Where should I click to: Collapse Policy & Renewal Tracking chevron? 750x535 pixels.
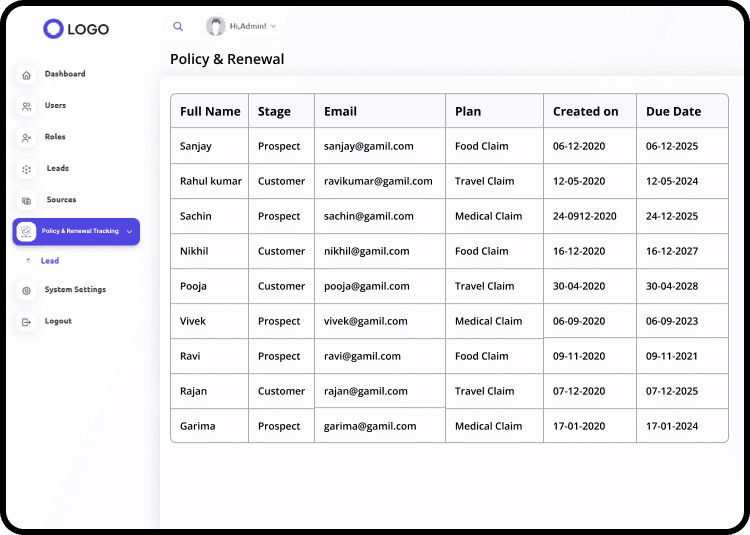(x=129, y=232)
